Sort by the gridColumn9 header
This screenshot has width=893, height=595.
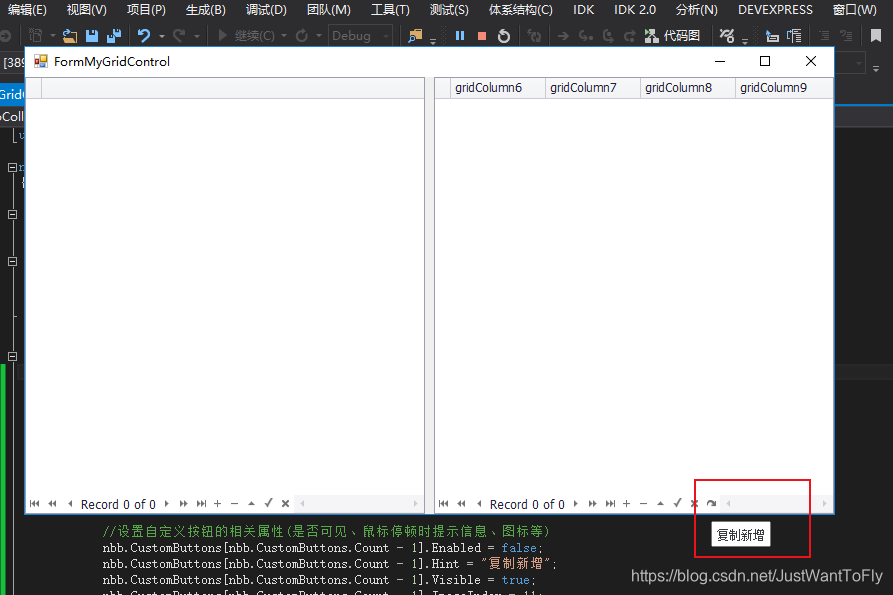point(784,88)
